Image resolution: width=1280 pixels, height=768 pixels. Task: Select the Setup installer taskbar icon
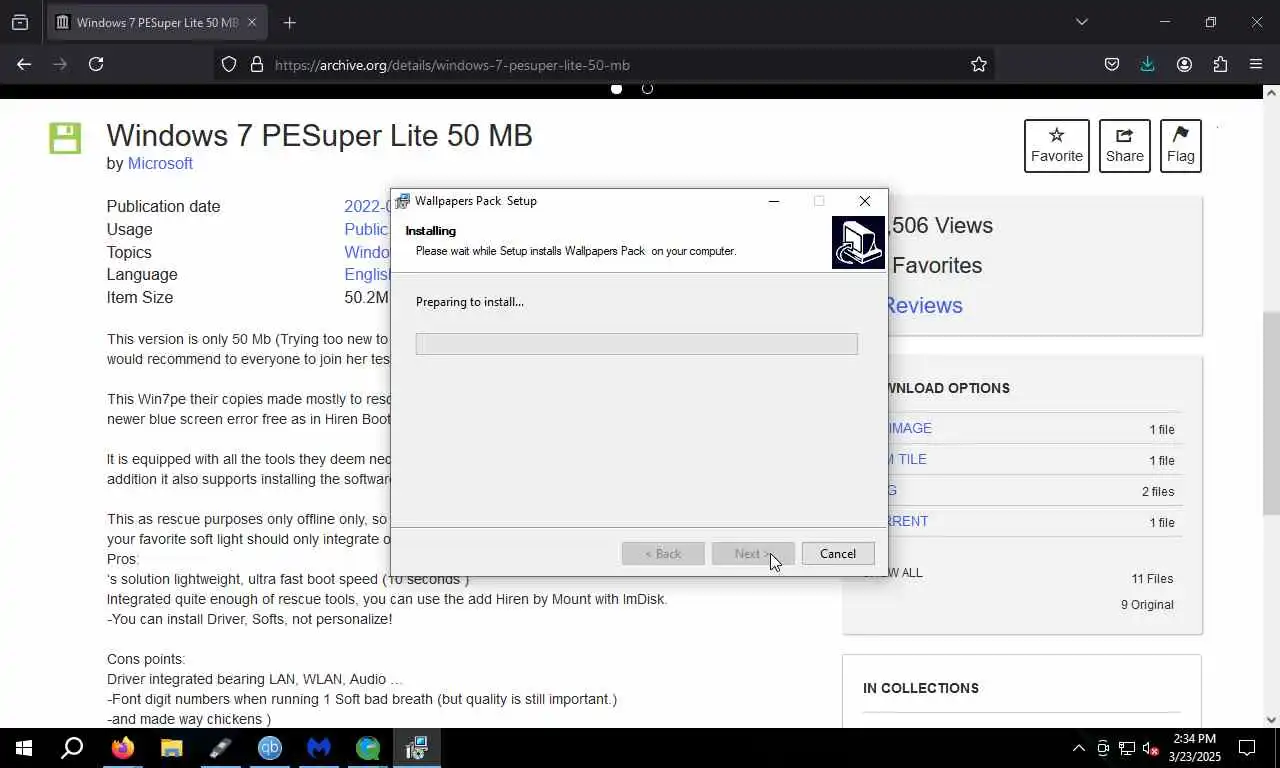(417, 748)
